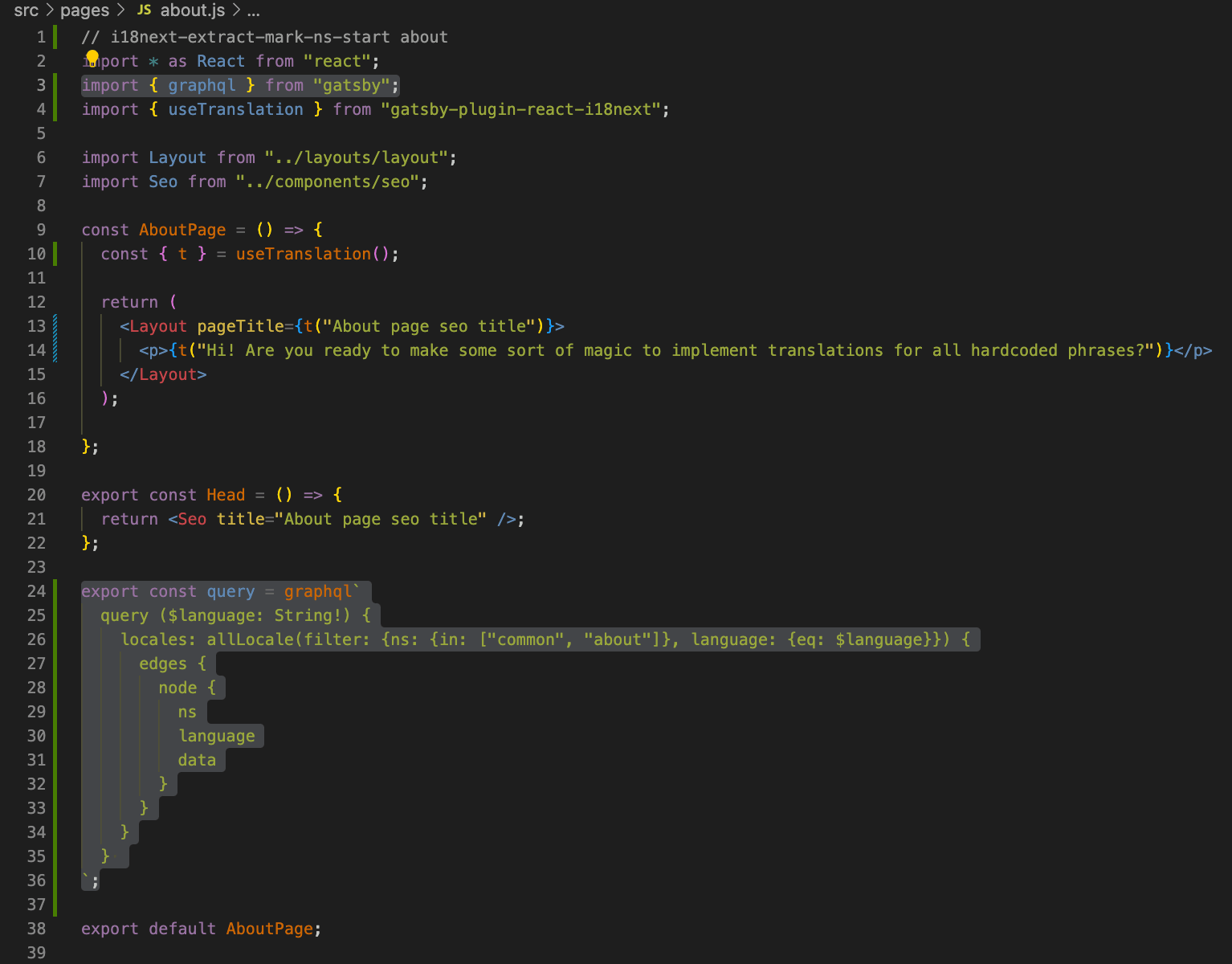Screen dimensions: 1232x964
Task: Click the green git gutter mark on line 10
Action: coord(55,254)
